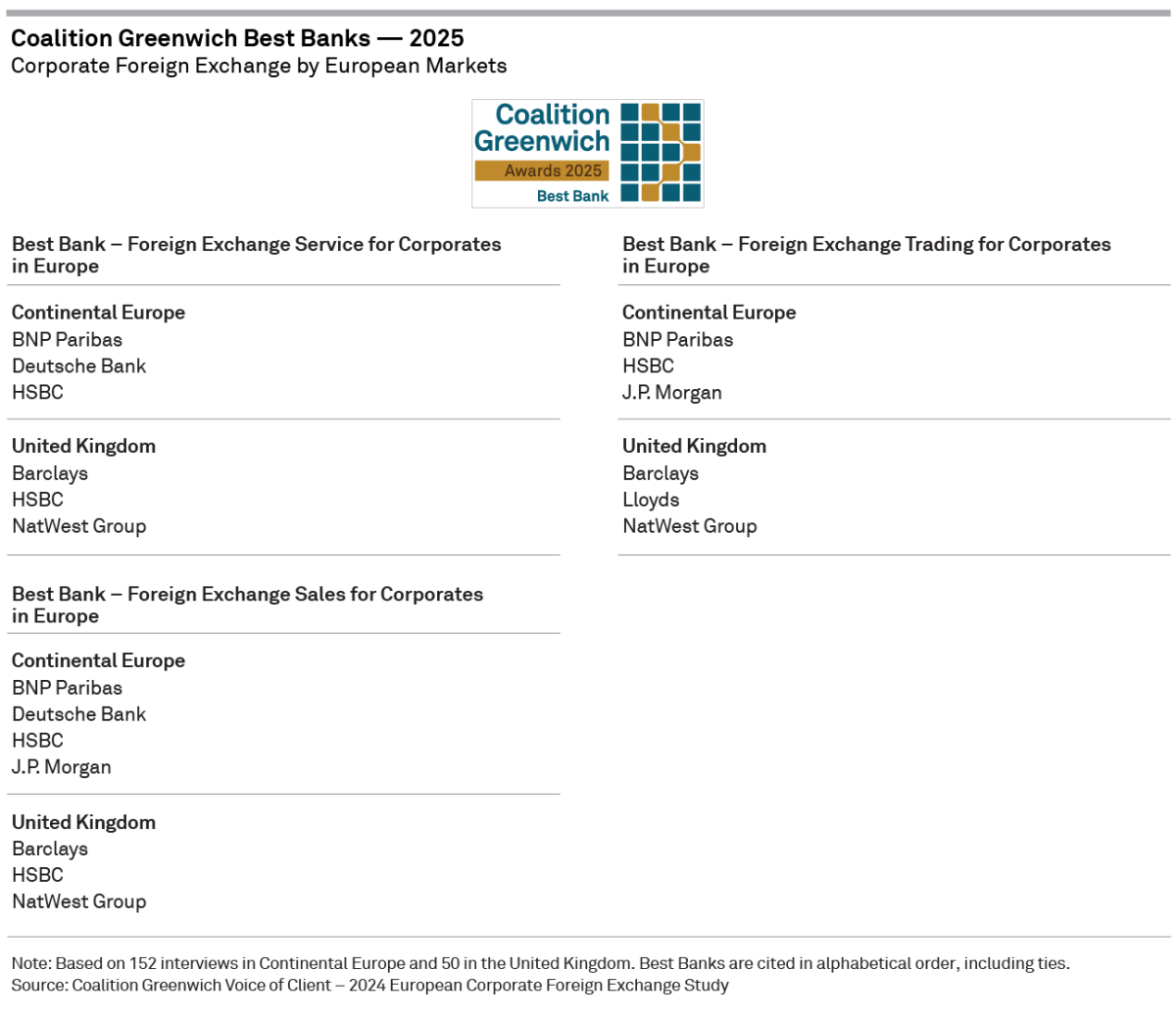Click the note line about 152 interviews

coord(540,963)
